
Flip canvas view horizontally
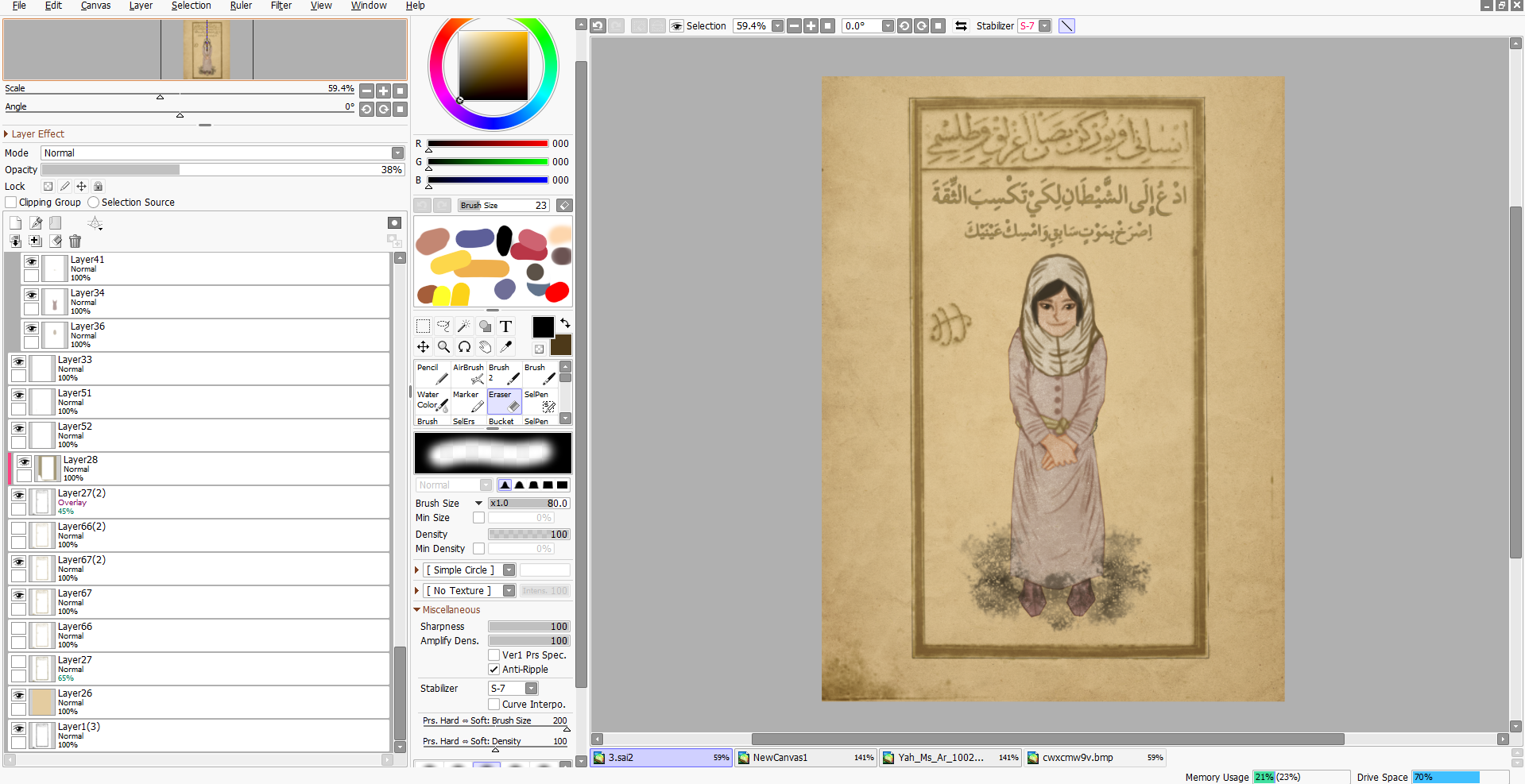(x=961, y=26)
